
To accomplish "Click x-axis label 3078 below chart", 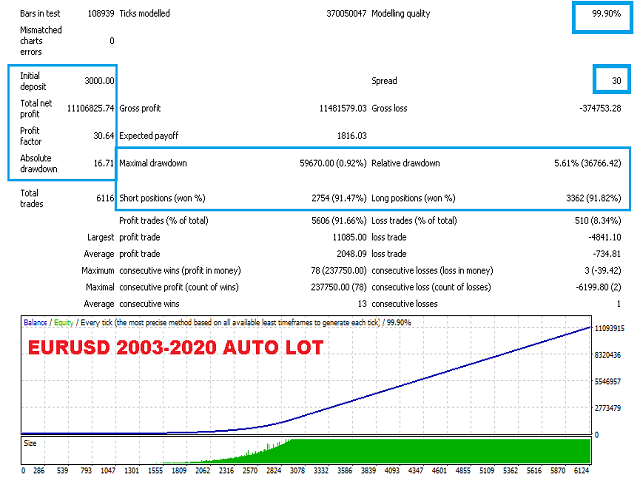I will tap(297, 471).
